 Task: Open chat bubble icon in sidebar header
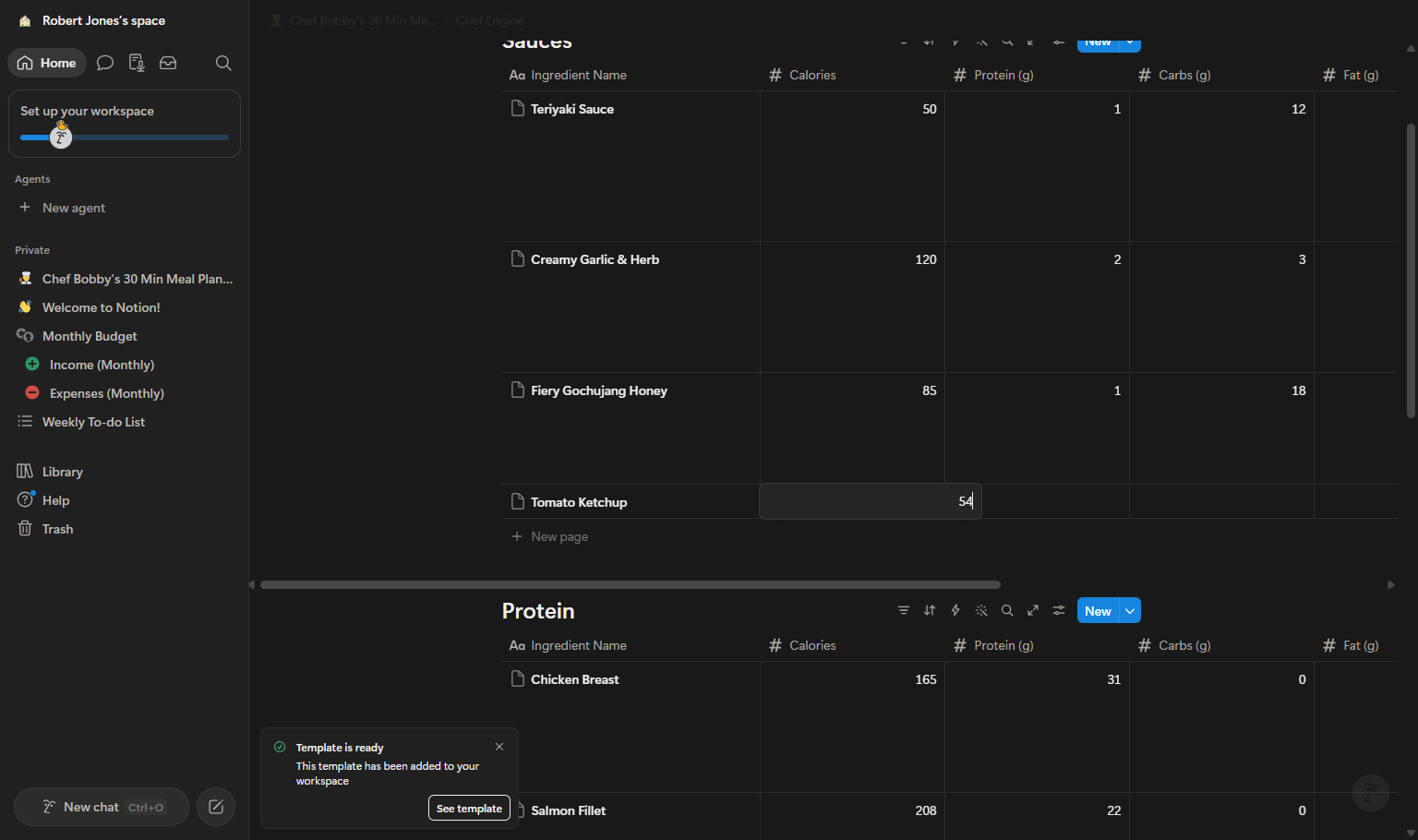click(105, 63)
